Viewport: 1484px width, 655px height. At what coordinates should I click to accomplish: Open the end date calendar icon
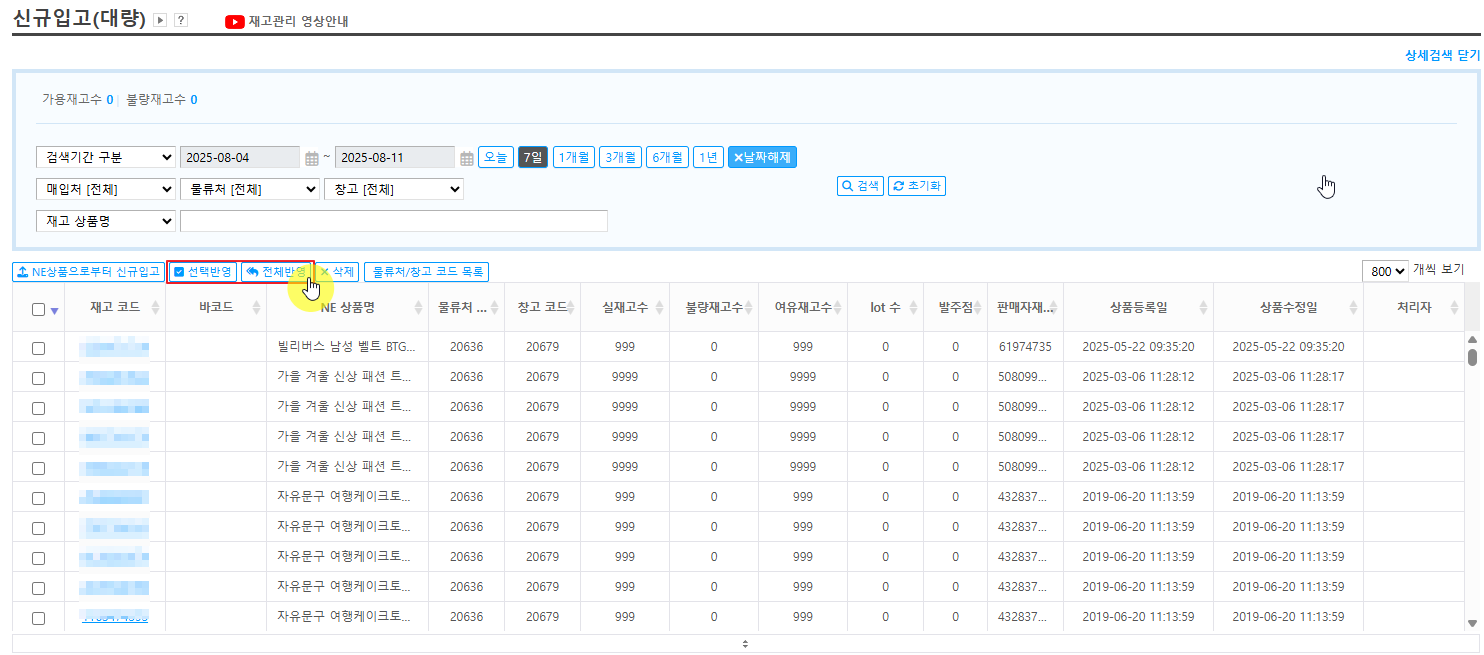(467, 158)
